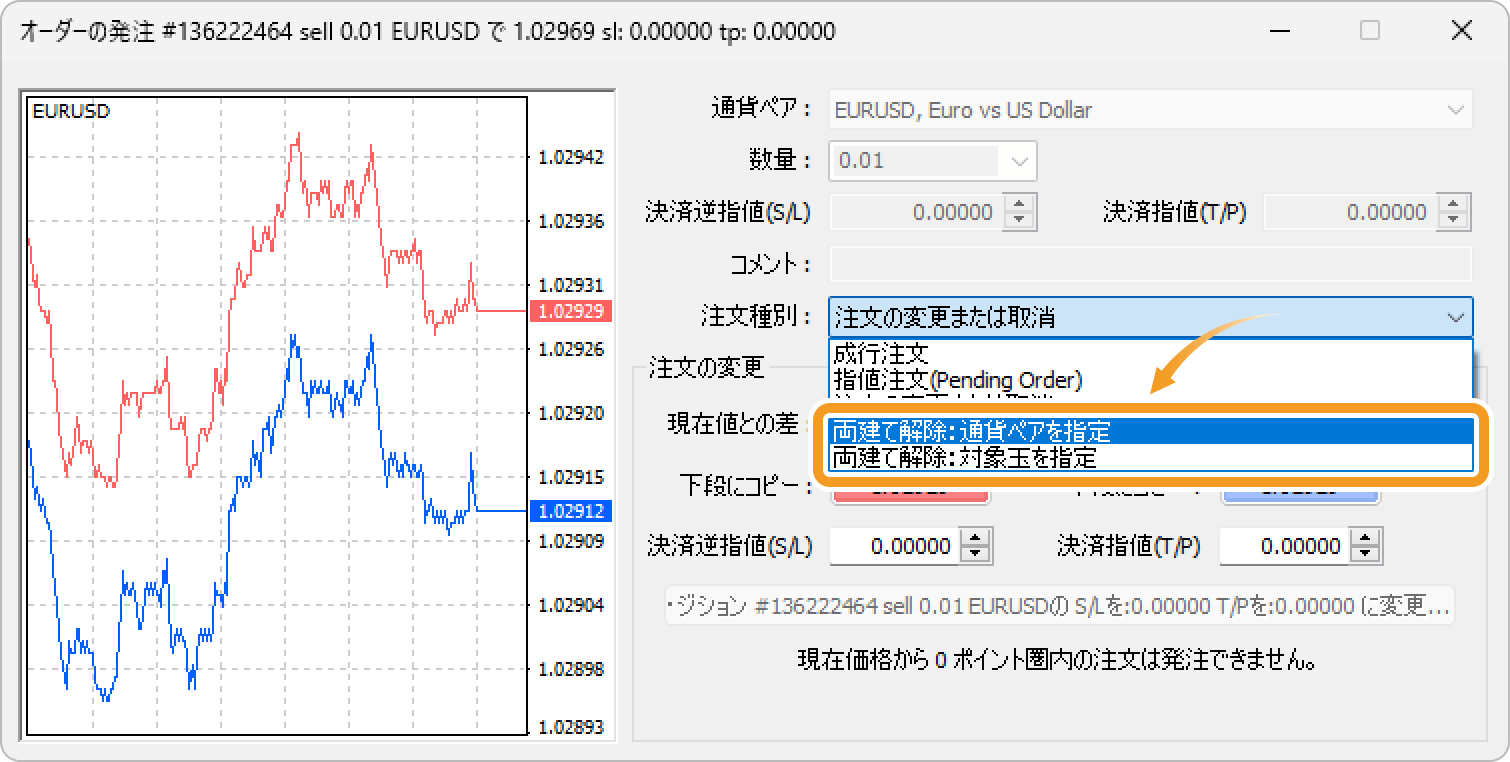Expand the 数量 volume dropdown
The image size is (1510, 762).
(1019, 161)
